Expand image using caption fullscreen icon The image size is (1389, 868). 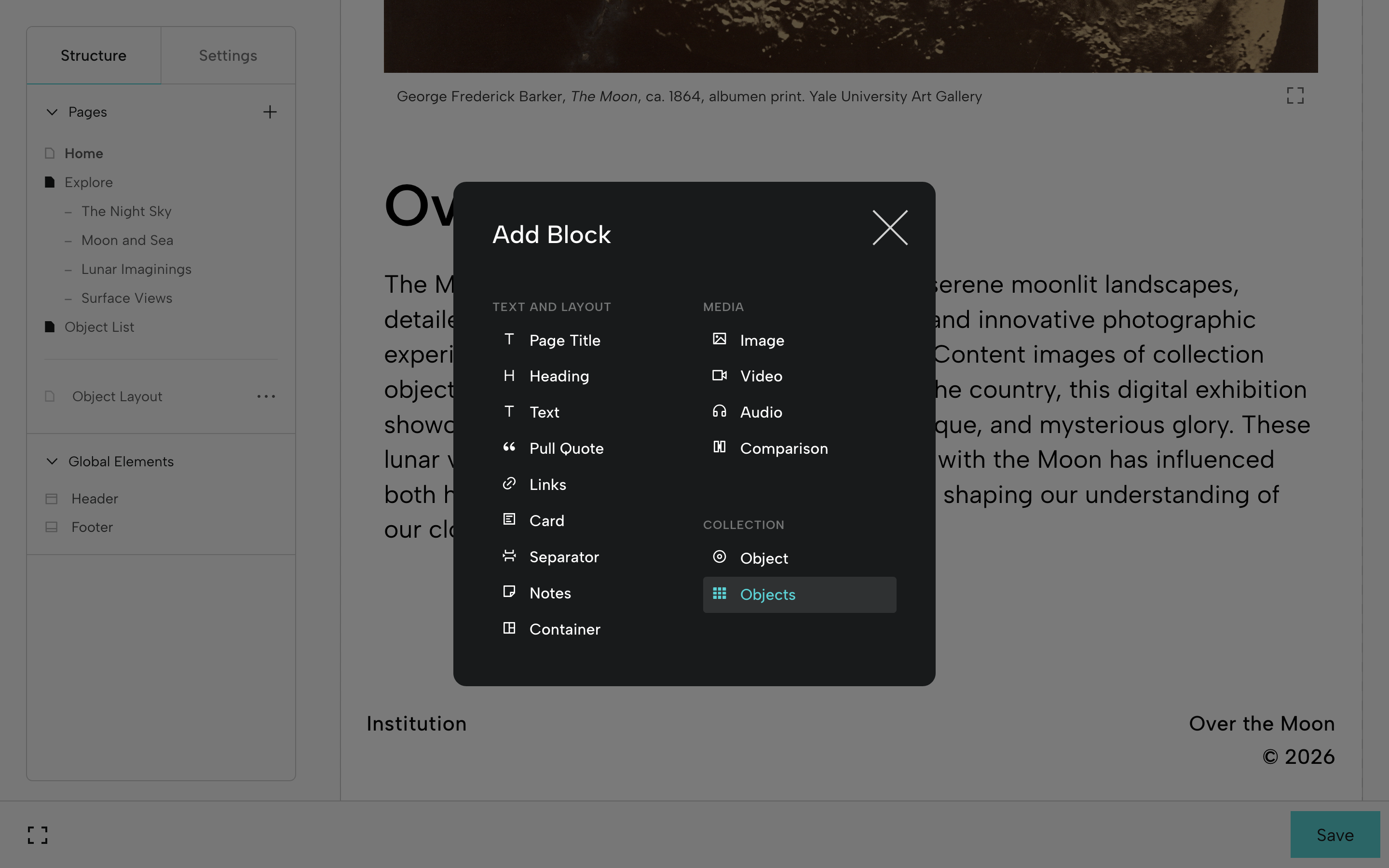1295,96
